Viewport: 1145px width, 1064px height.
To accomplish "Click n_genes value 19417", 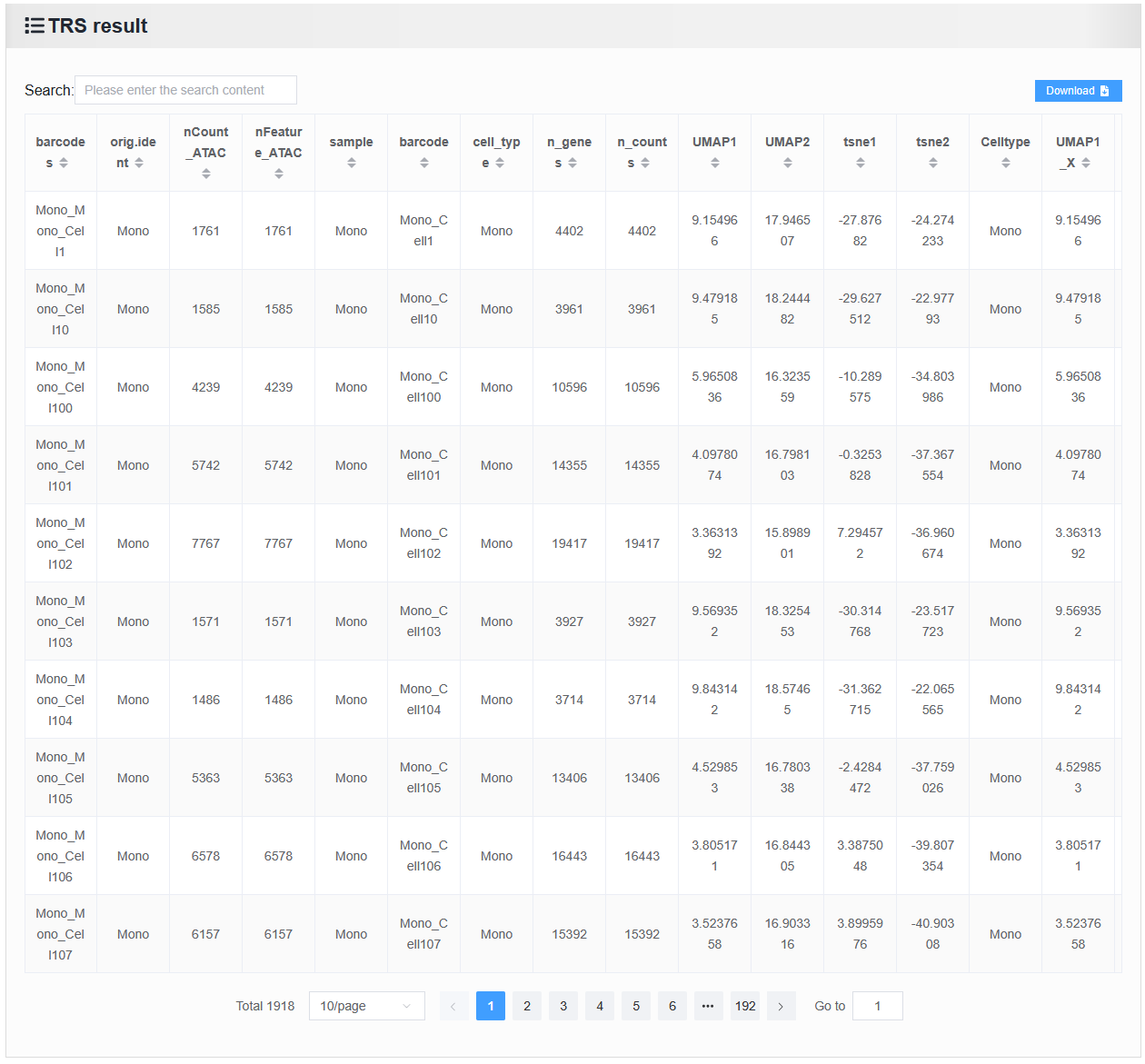I will pyautogui.click(x=570, y=543).
